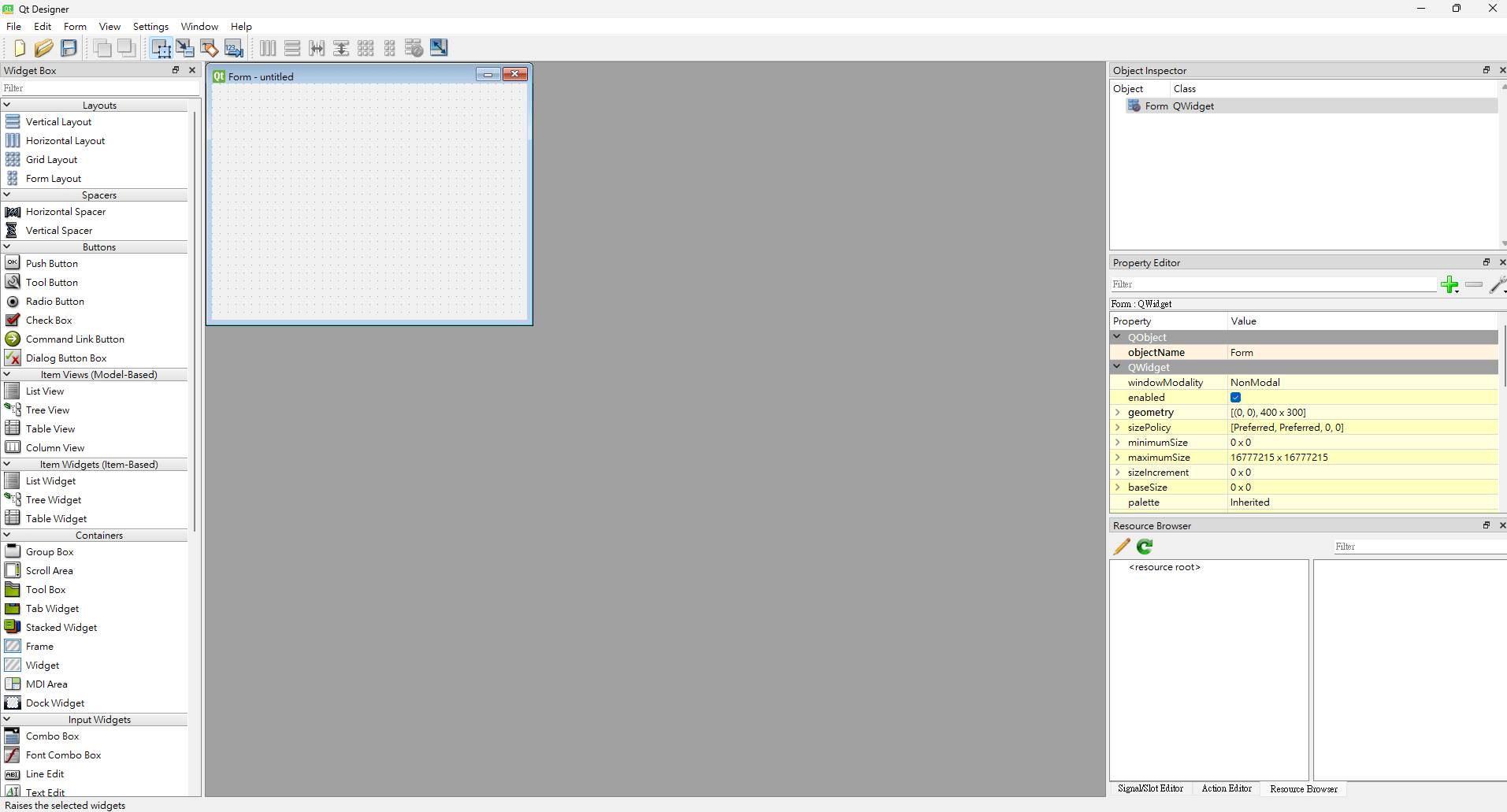Click the Property Editor filter field
This screenshot has width=1507, height=812.
[1273, 284]
